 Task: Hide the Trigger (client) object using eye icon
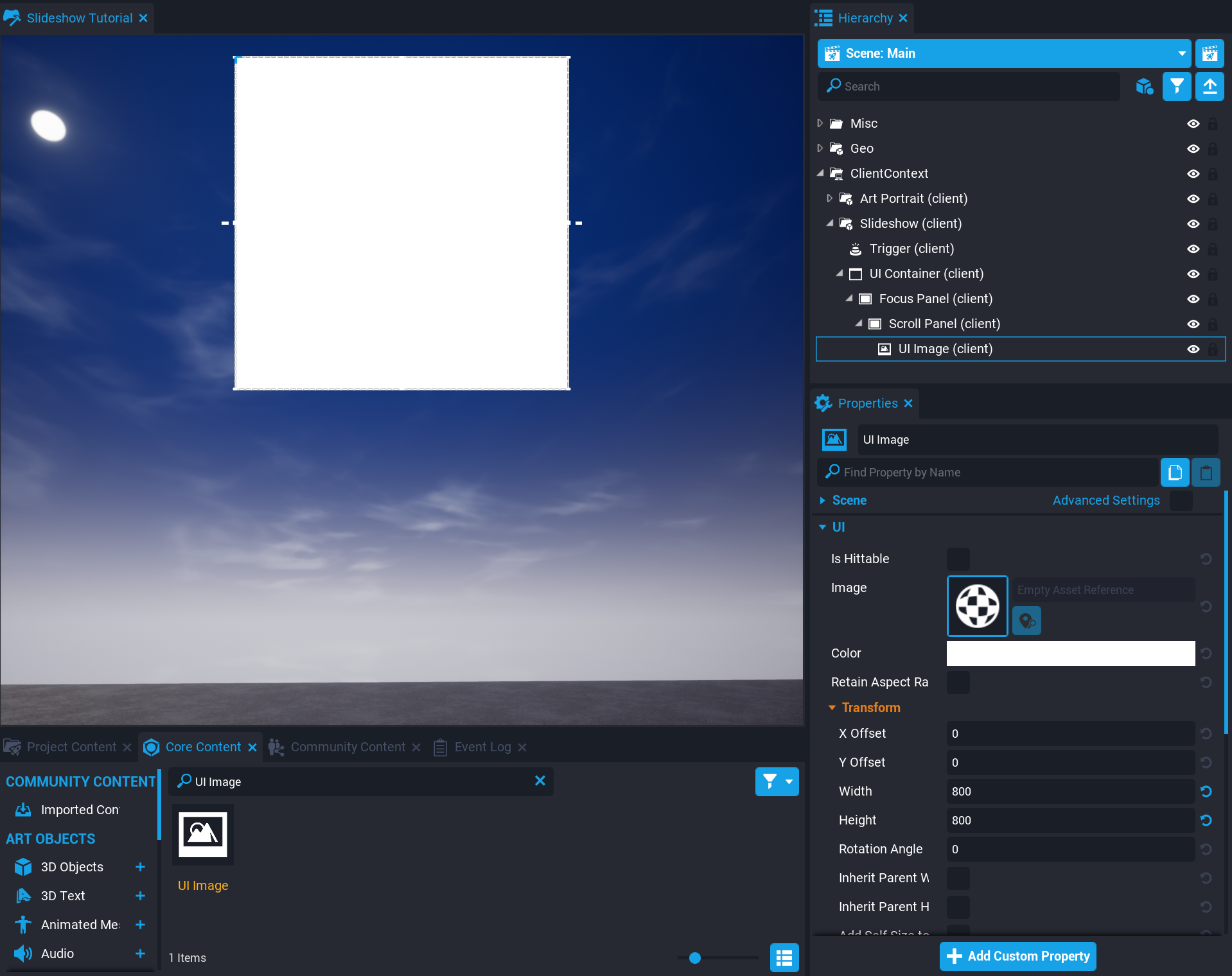click(x=1193, y=249)
